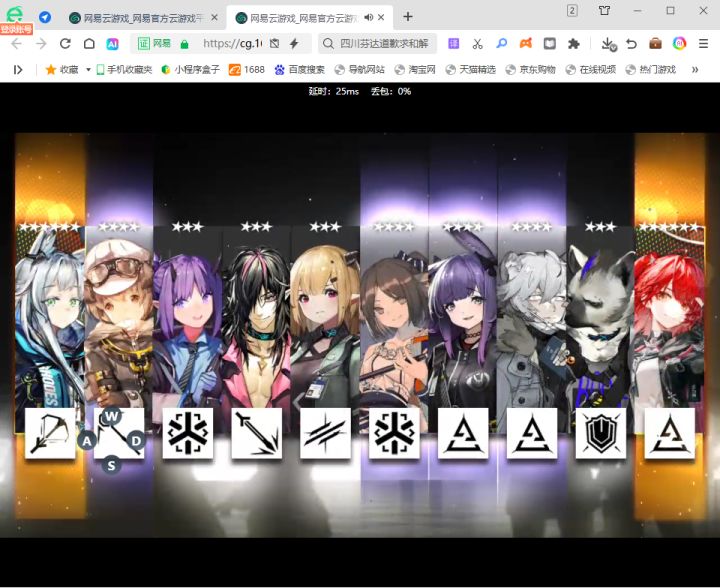Open 小程序盒子 bookmark

(191, 70)
